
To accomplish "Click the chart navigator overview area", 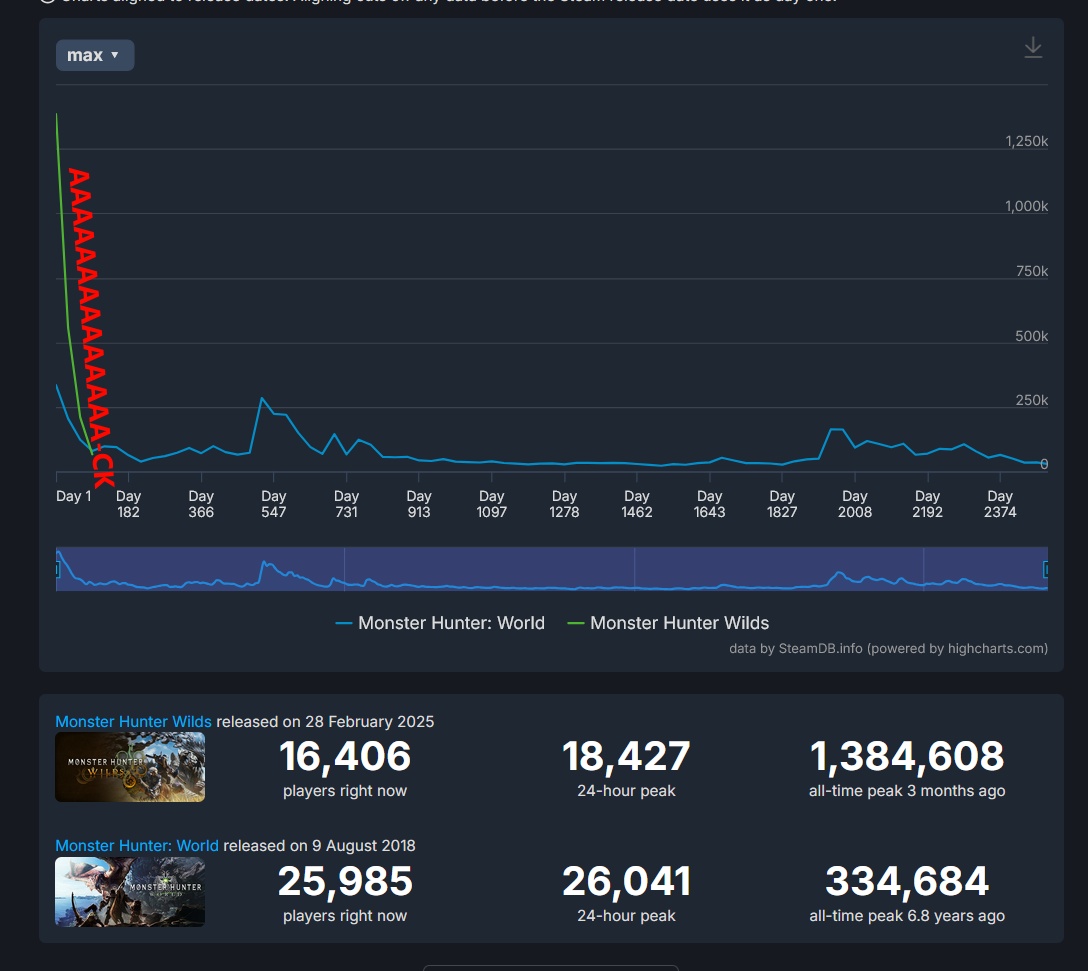I will [552, 569].
